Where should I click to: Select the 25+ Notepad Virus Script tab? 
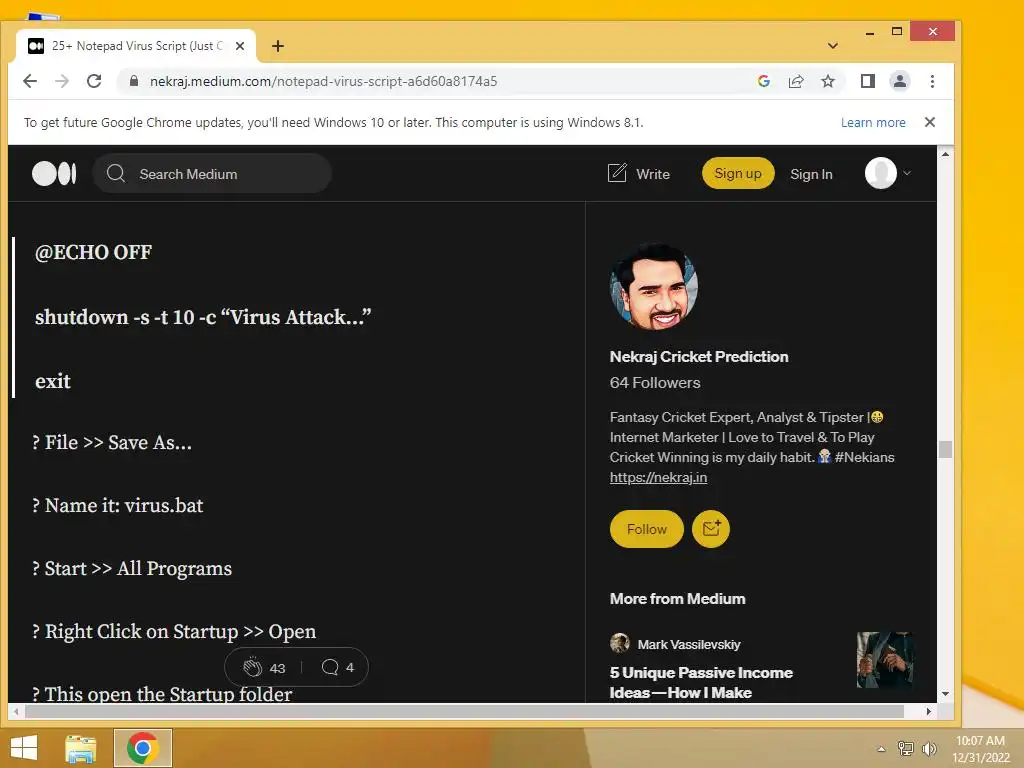(134, 46)
